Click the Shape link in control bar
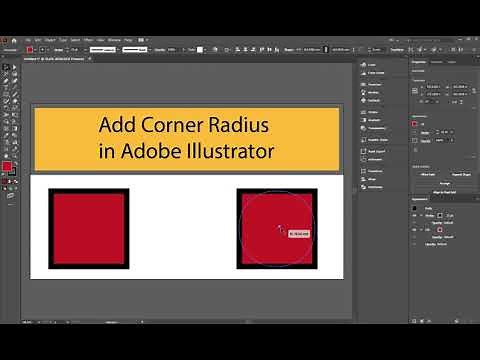 [x=289, y=50]
